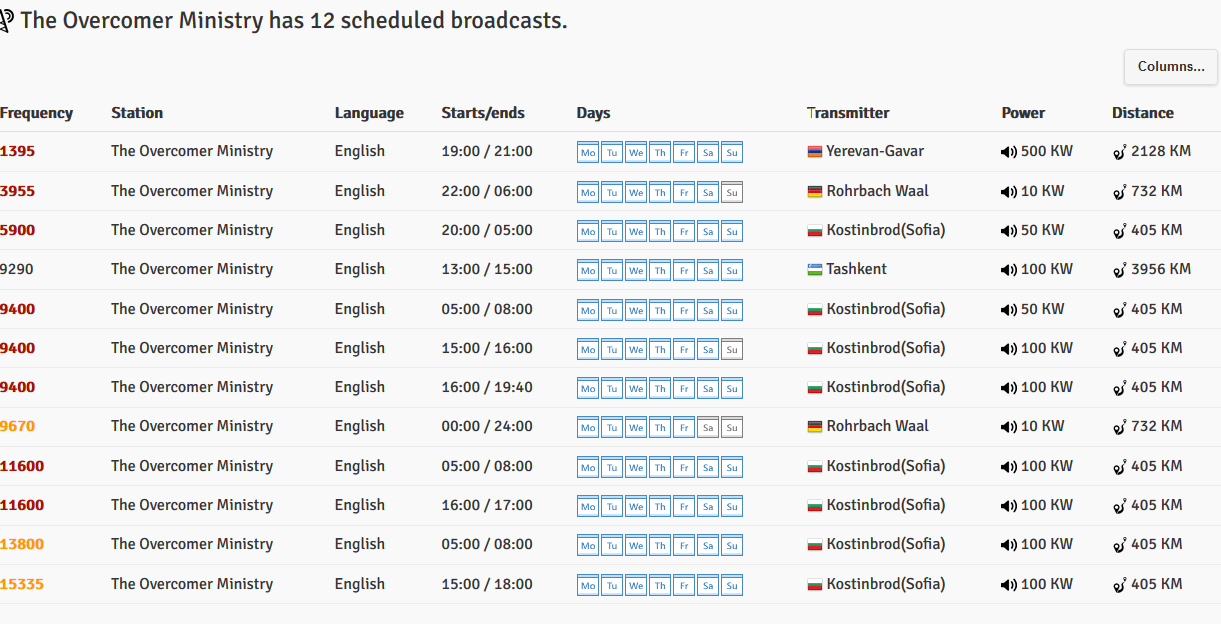Click the German flag in the 3955 row
1221x624 pixels.
[814, 191]
